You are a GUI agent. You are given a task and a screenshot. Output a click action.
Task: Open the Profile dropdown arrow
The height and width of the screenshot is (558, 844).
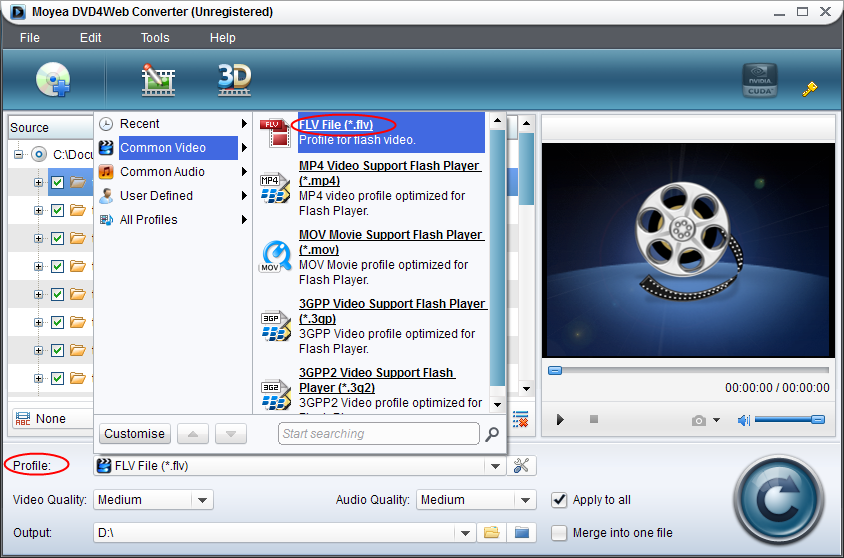495,466
